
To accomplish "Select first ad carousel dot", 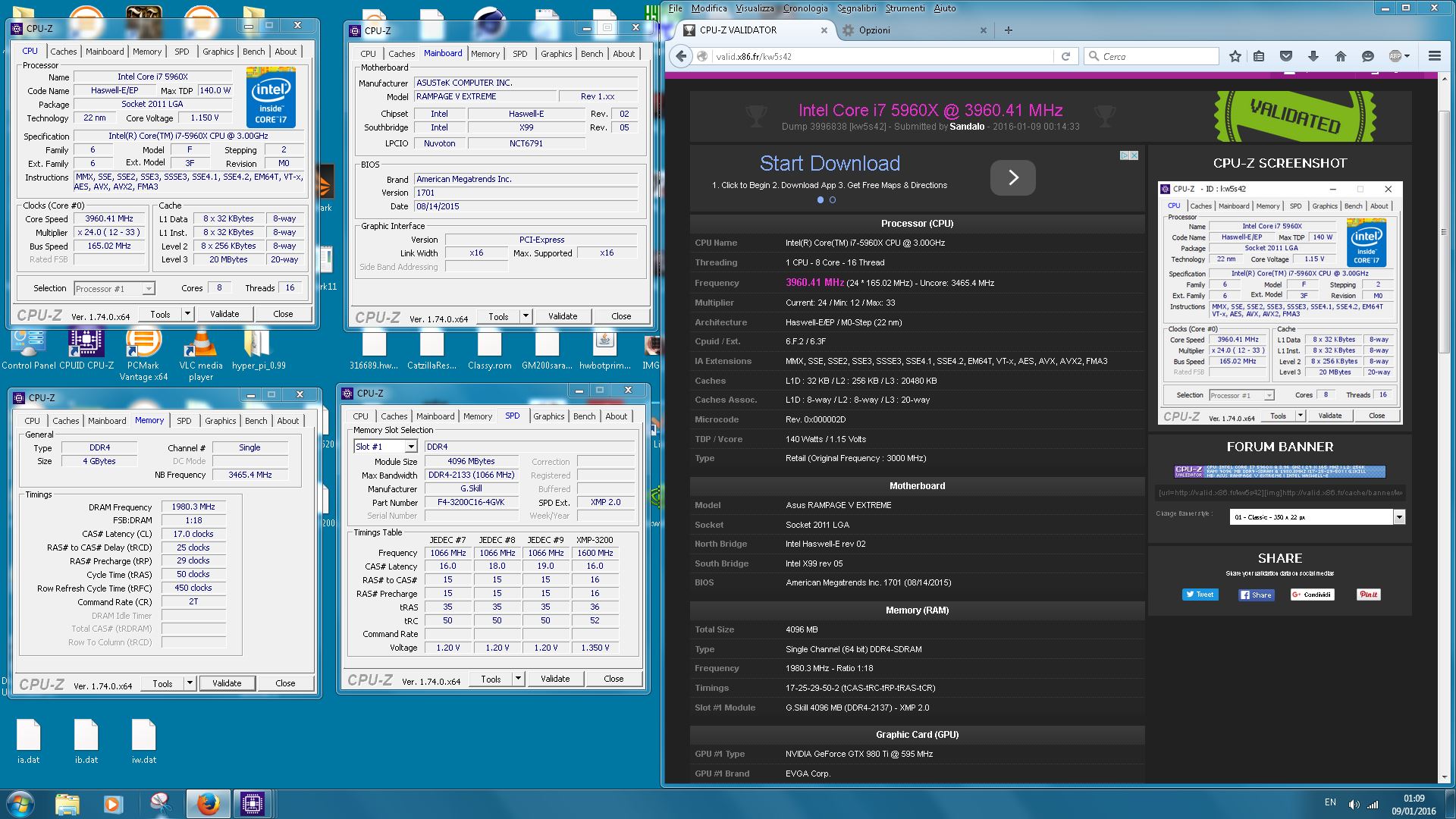I will (x=820, y=200).
